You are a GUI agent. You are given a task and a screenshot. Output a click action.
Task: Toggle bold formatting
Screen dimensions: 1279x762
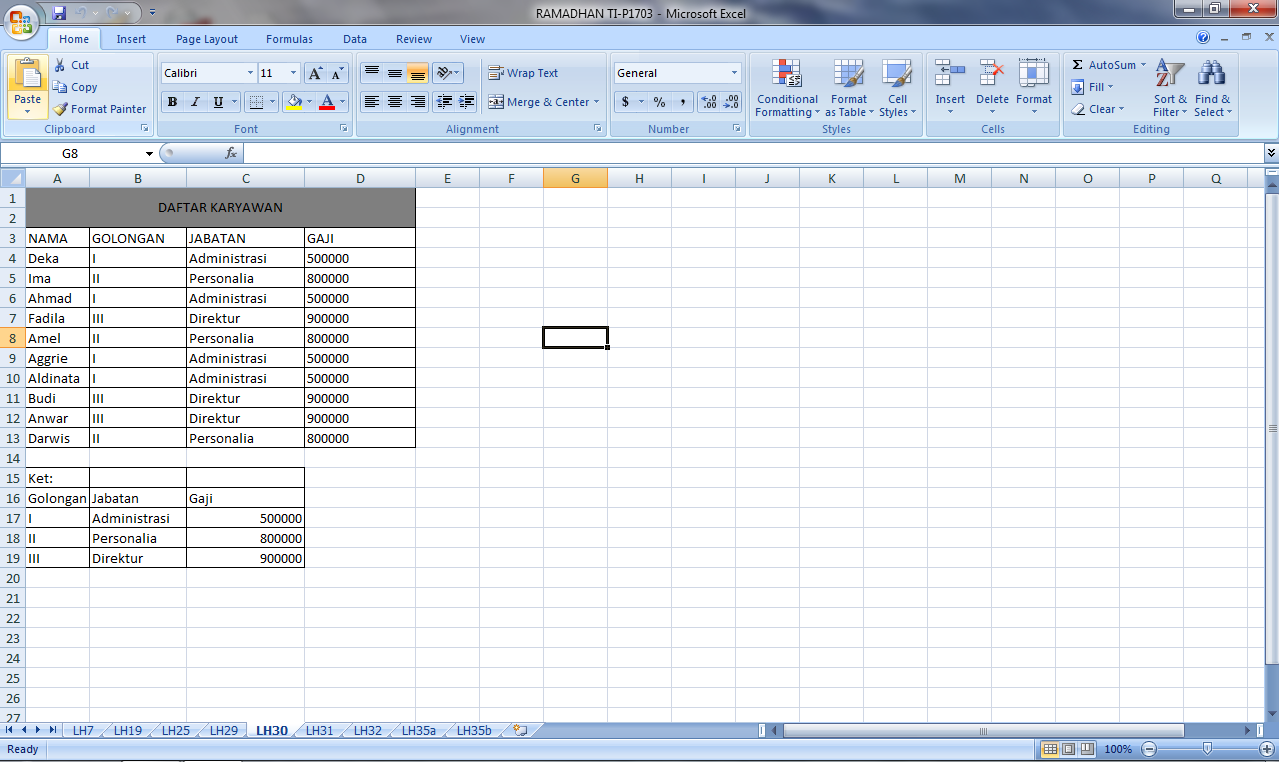tap(171, 102)
